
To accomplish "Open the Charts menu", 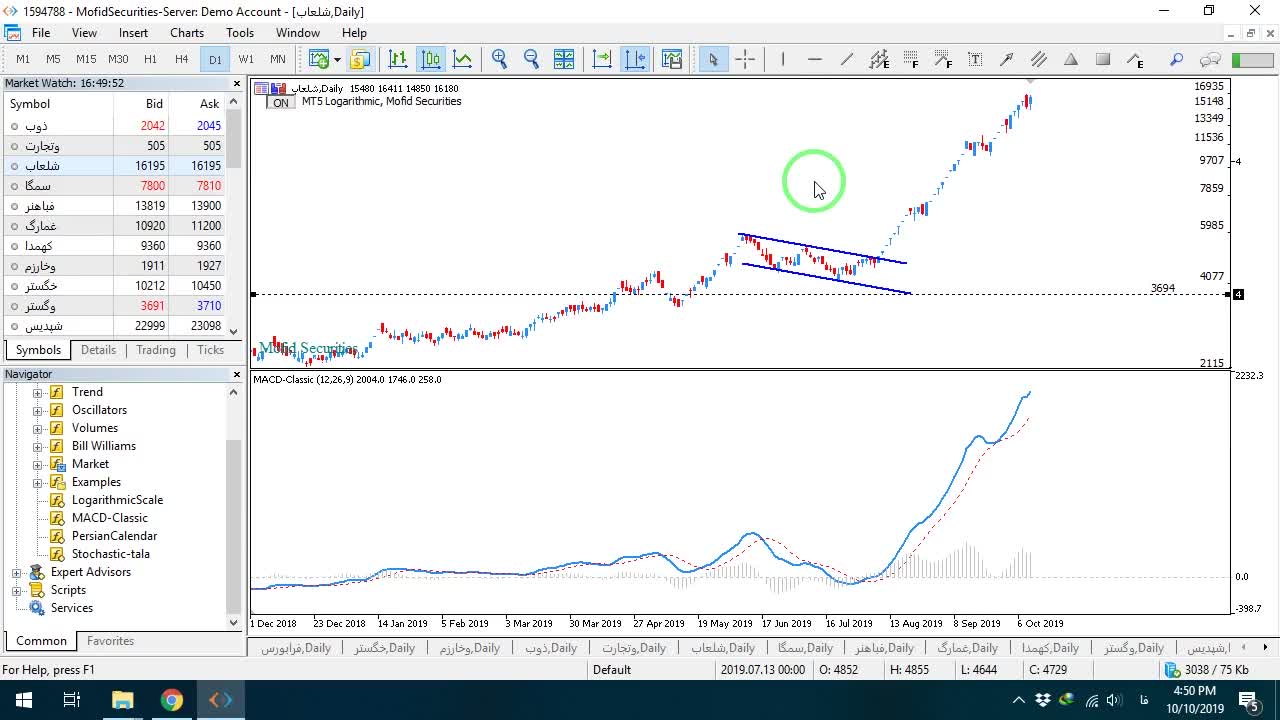I will coord(187,33).
